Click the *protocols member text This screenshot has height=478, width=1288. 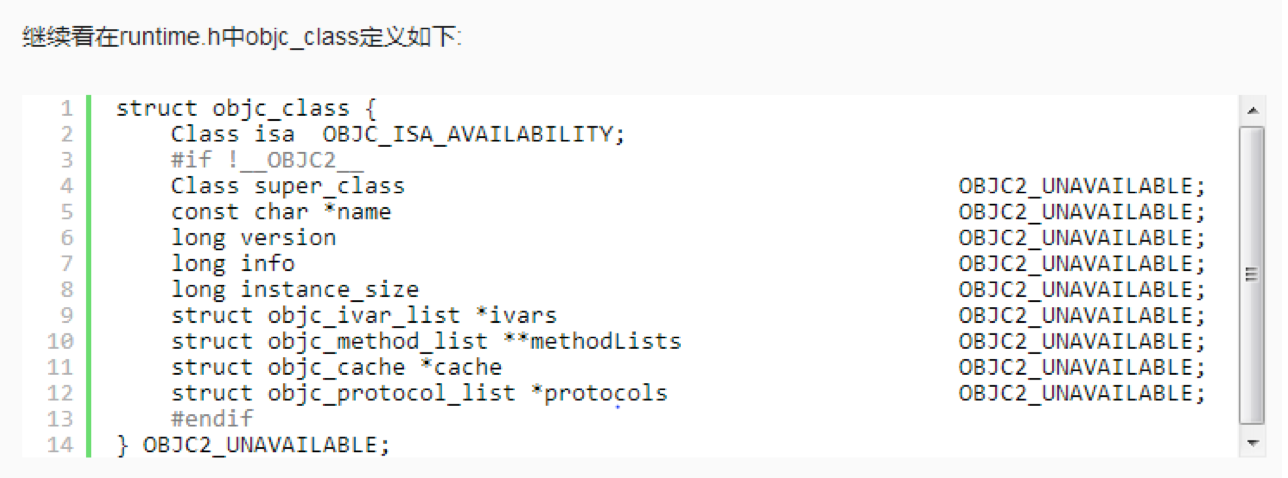click(604, 393)
